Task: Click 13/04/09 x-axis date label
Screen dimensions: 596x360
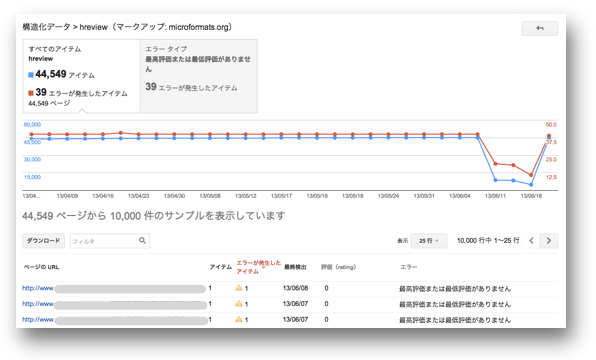Action: point(67,196)
